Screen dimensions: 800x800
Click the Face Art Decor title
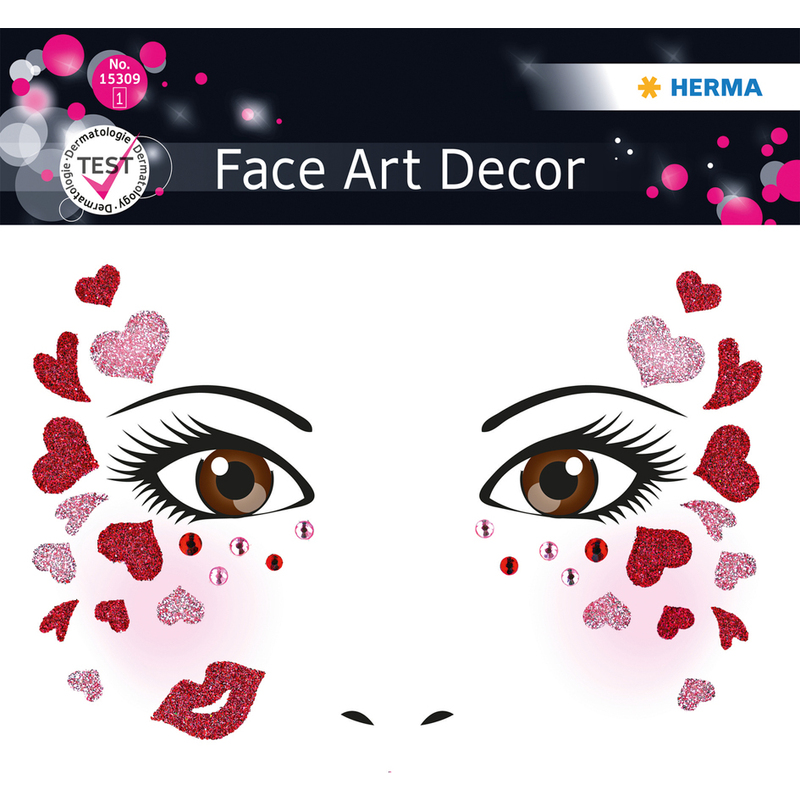(400, 169)
